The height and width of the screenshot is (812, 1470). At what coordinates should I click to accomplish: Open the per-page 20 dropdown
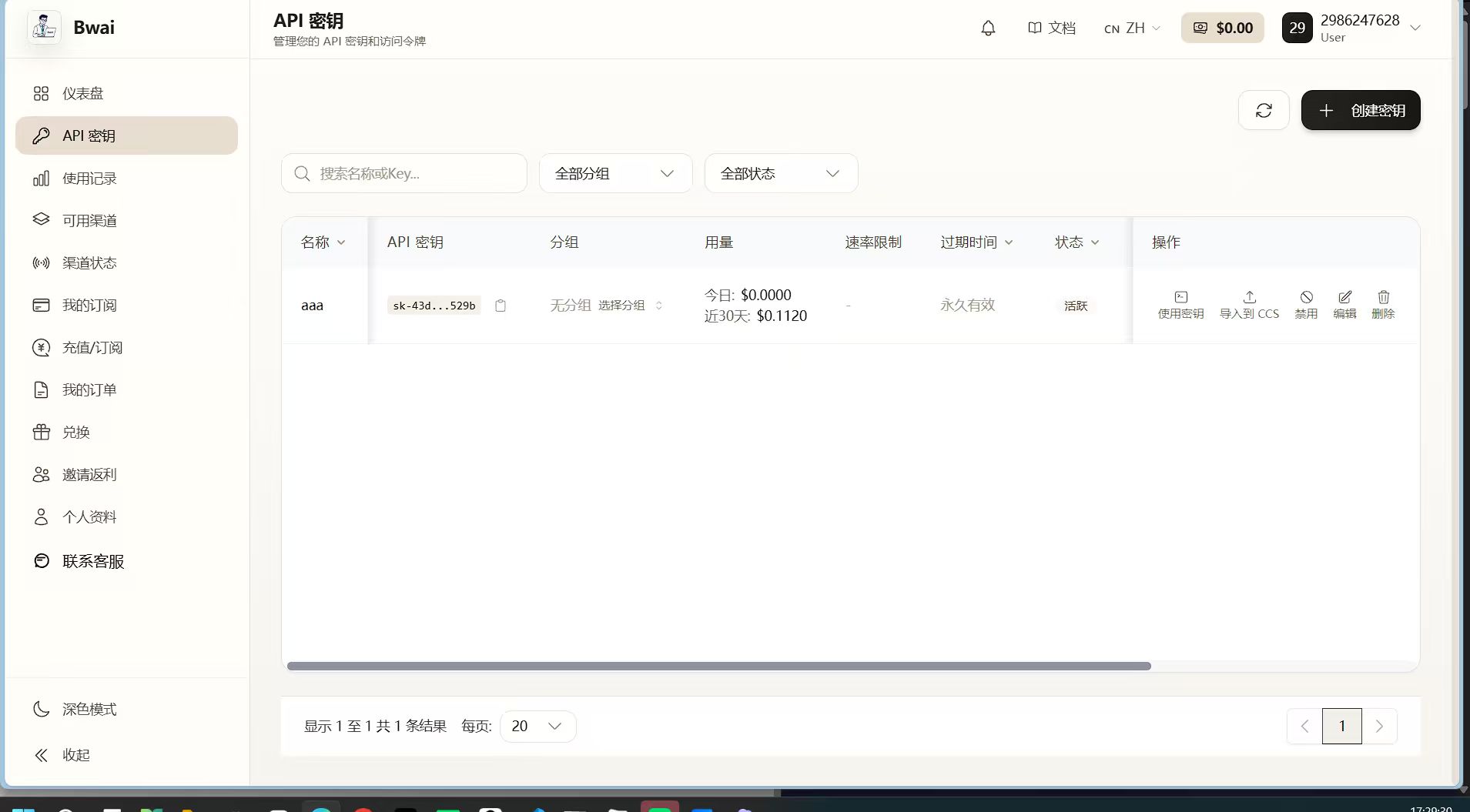[x=537, y=727]
